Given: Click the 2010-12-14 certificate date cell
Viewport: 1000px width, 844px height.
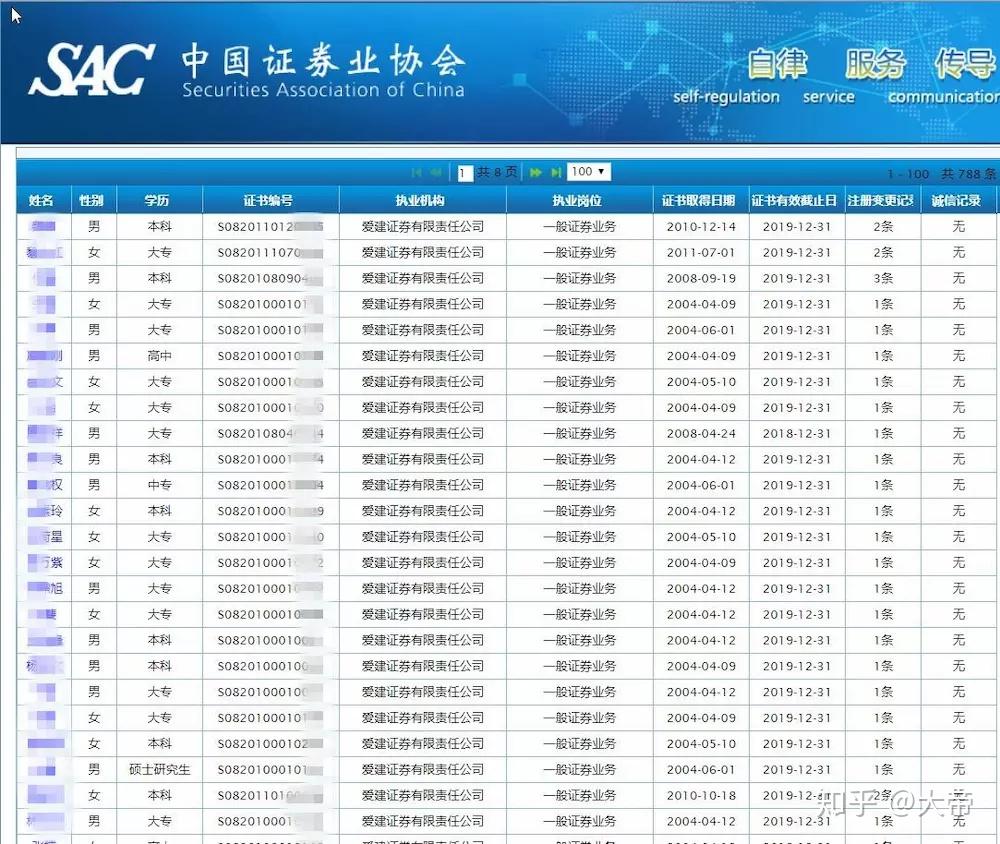Looking at the screenshot, I should [701, 226].
